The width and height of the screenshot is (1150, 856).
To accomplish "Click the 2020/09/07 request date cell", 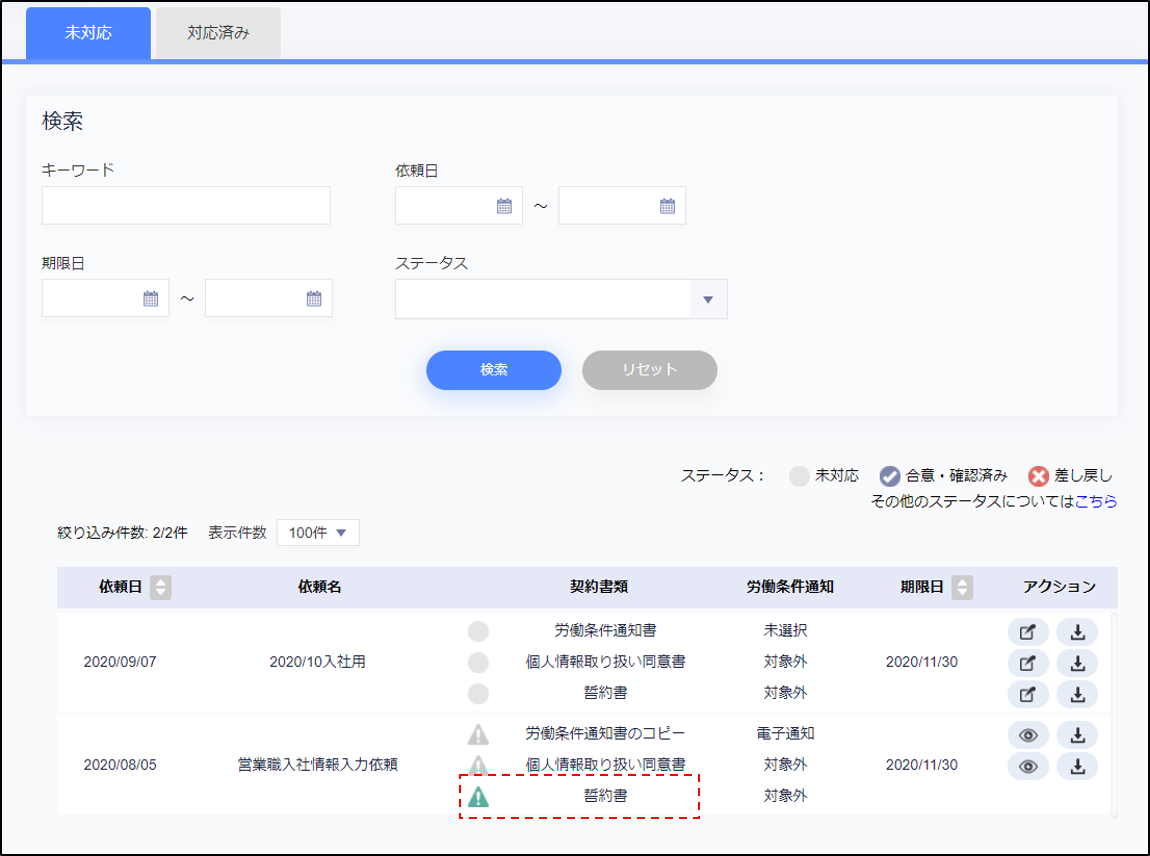I will click(120, 662).
